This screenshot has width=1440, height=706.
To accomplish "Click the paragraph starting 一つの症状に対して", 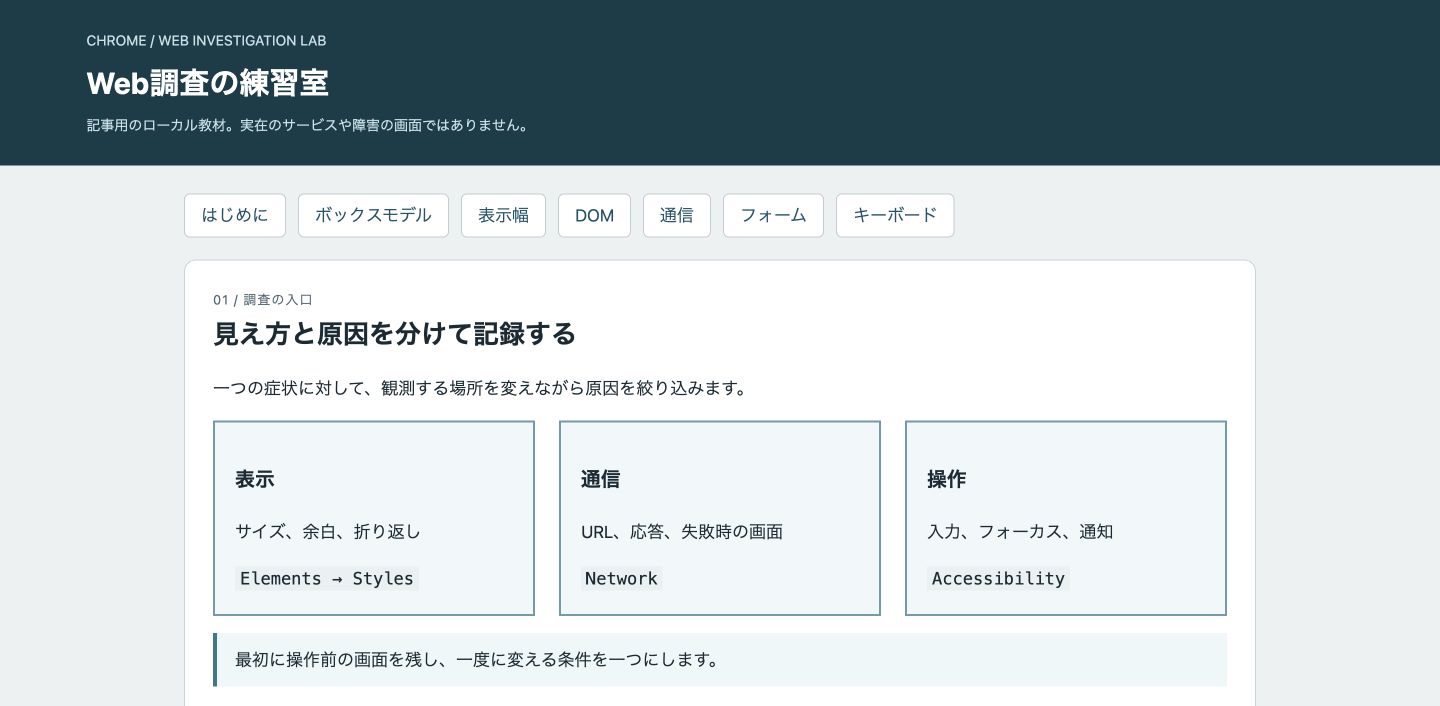I will click(481, 388).
